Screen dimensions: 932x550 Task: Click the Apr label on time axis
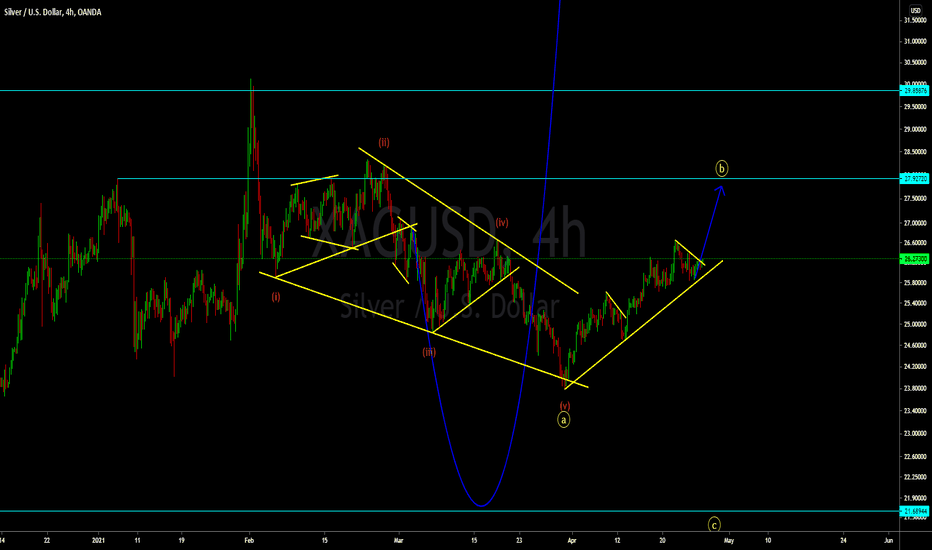(572, 540)
